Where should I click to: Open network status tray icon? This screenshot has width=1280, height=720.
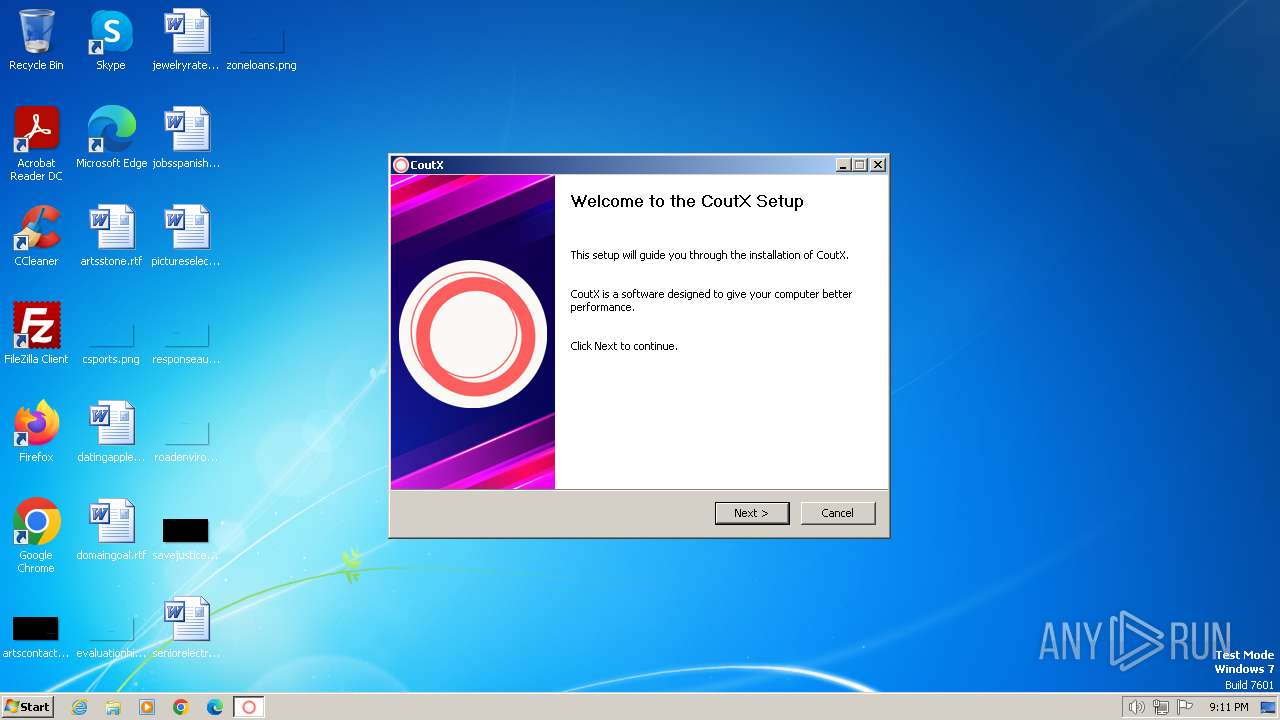click(1161, 707)
